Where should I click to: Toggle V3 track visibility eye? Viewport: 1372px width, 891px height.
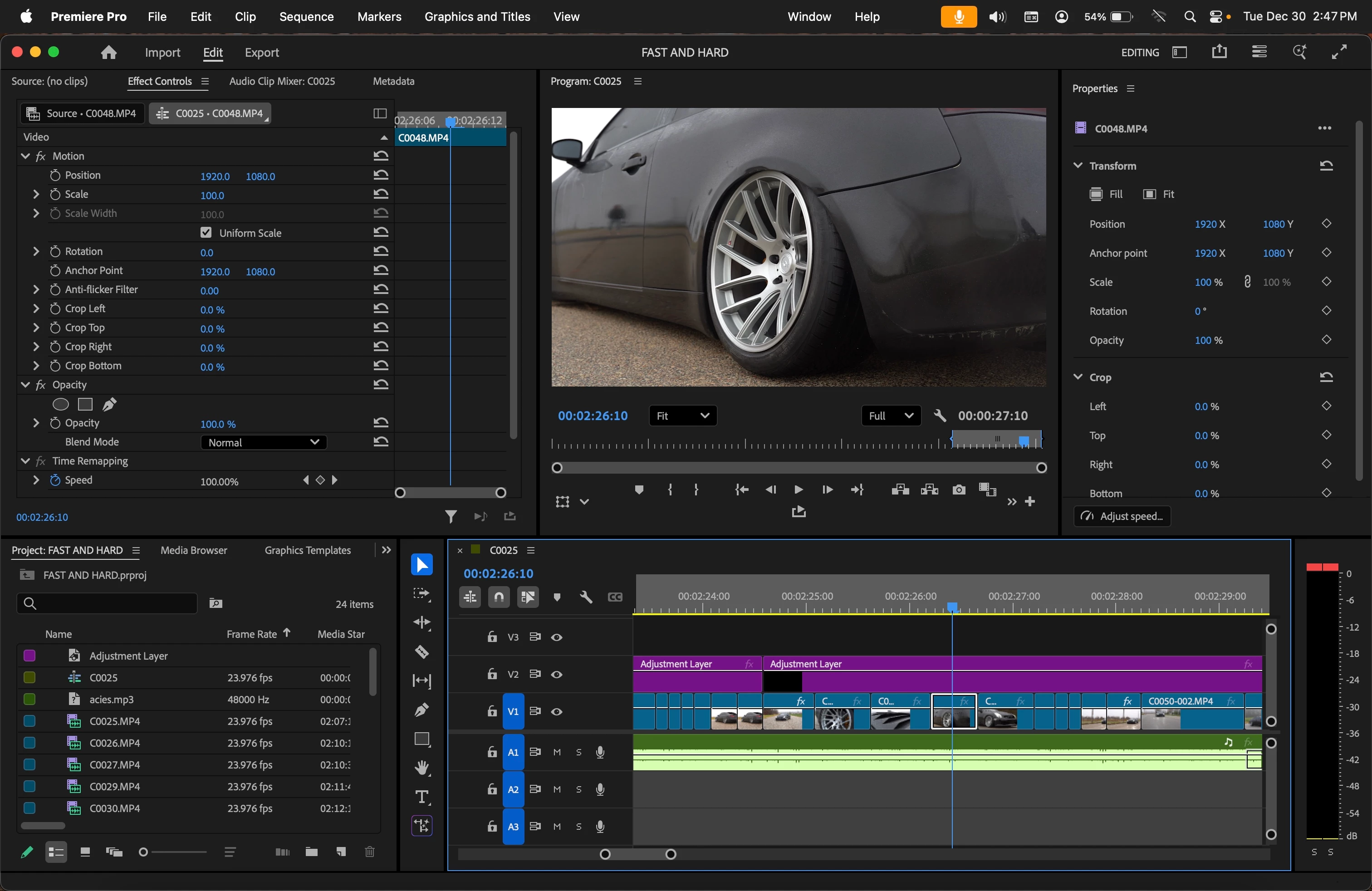coord(556,637)
